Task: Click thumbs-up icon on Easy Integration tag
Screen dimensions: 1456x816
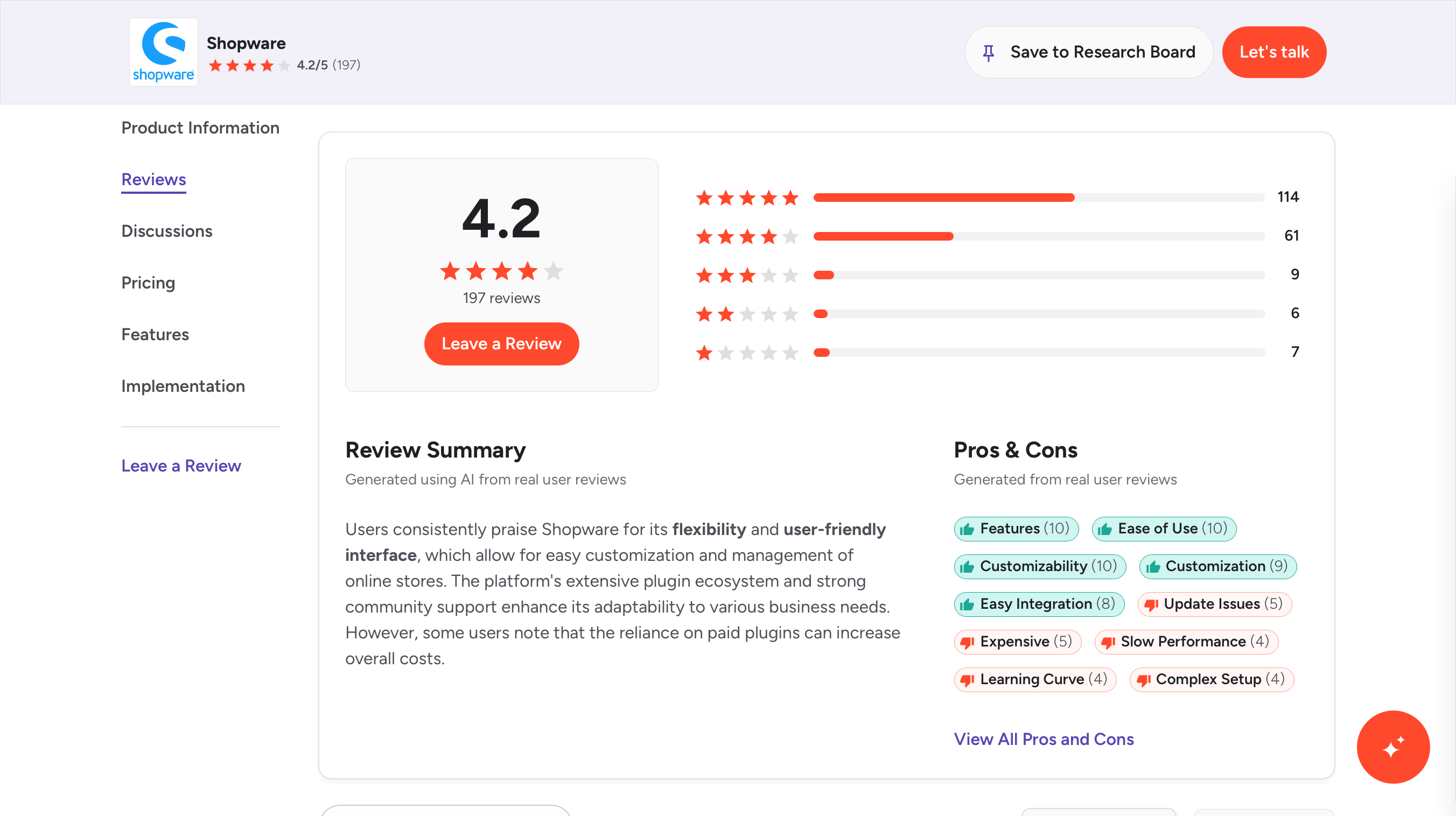Action: click(x=967, y=604)
